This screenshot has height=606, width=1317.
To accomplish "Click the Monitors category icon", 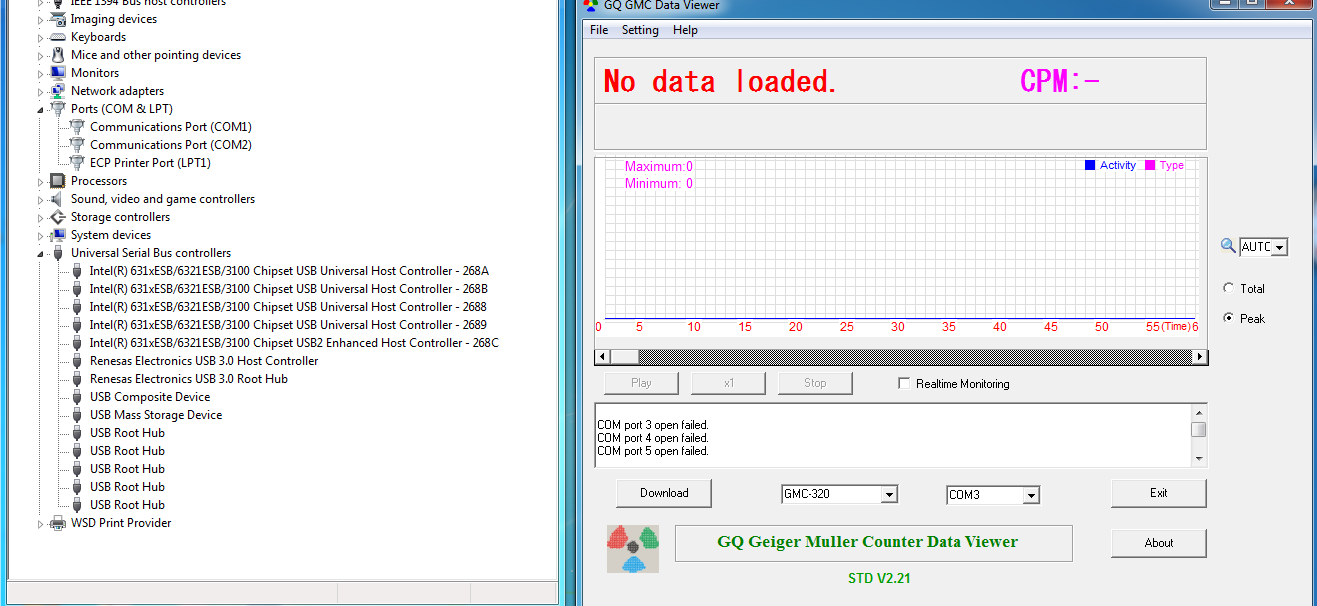I will (x=58, y=73).
